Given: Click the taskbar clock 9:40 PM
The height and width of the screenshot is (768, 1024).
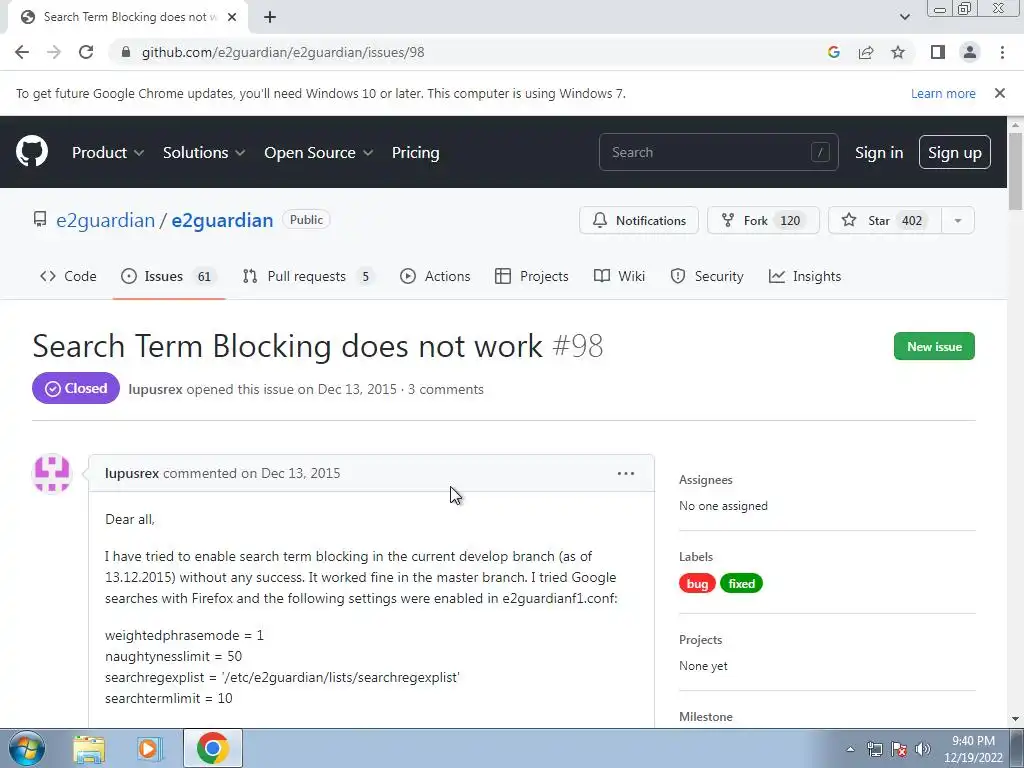Looking at the screenshot, I should tap(973, 741).
